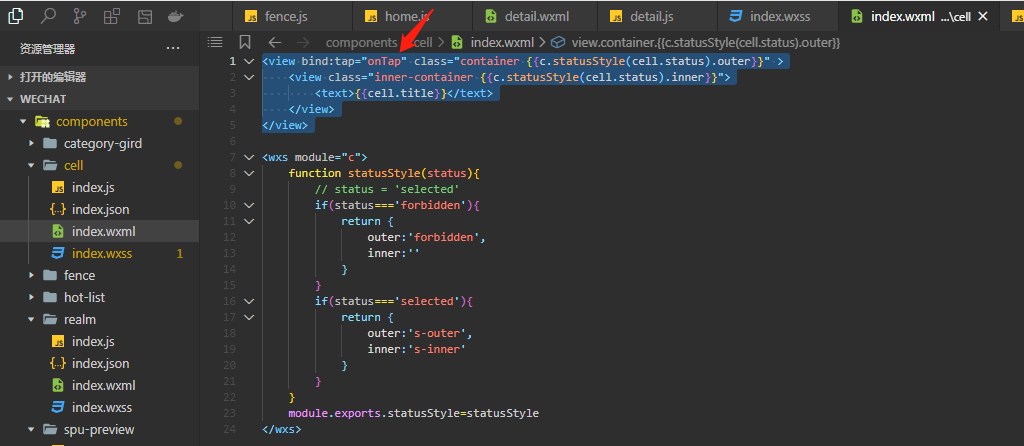The image size is (1024, 446).
Task: Open the explorer more actions ellipsis
Action: coord(173,48)
